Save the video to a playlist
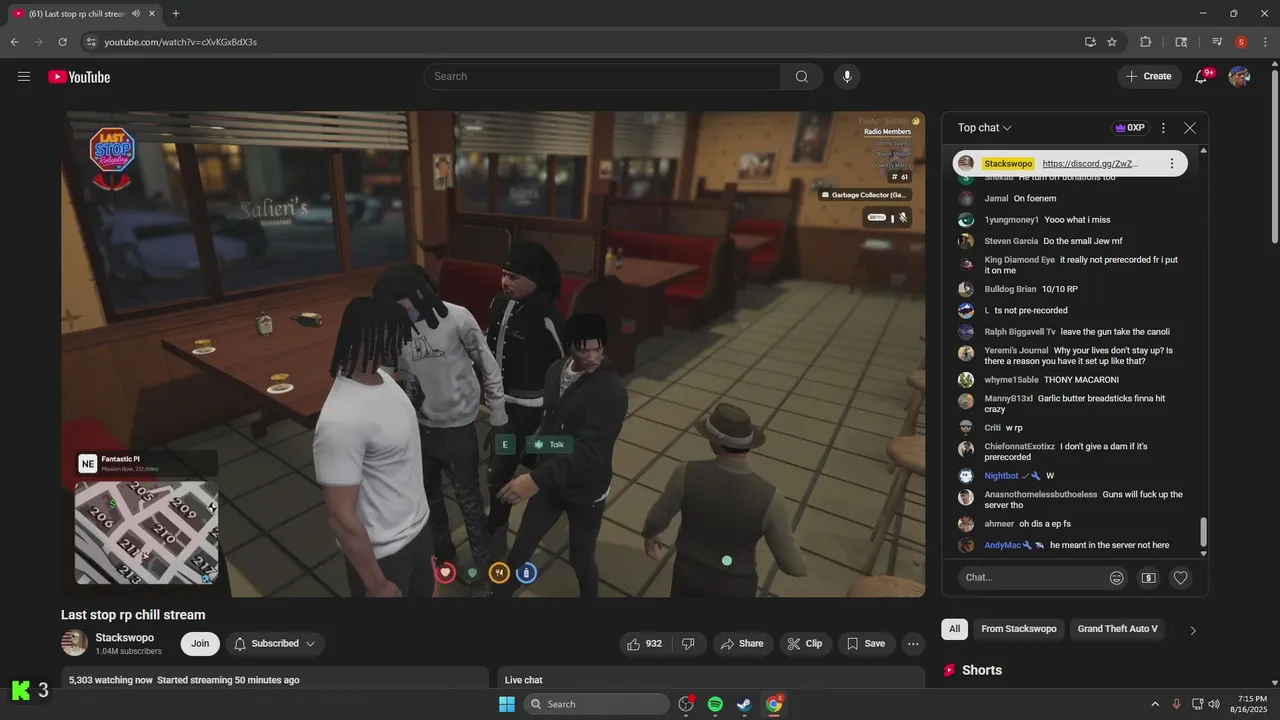Image resolution: width=1280 pixels, height=720 pixels. [x=866, y=644]
